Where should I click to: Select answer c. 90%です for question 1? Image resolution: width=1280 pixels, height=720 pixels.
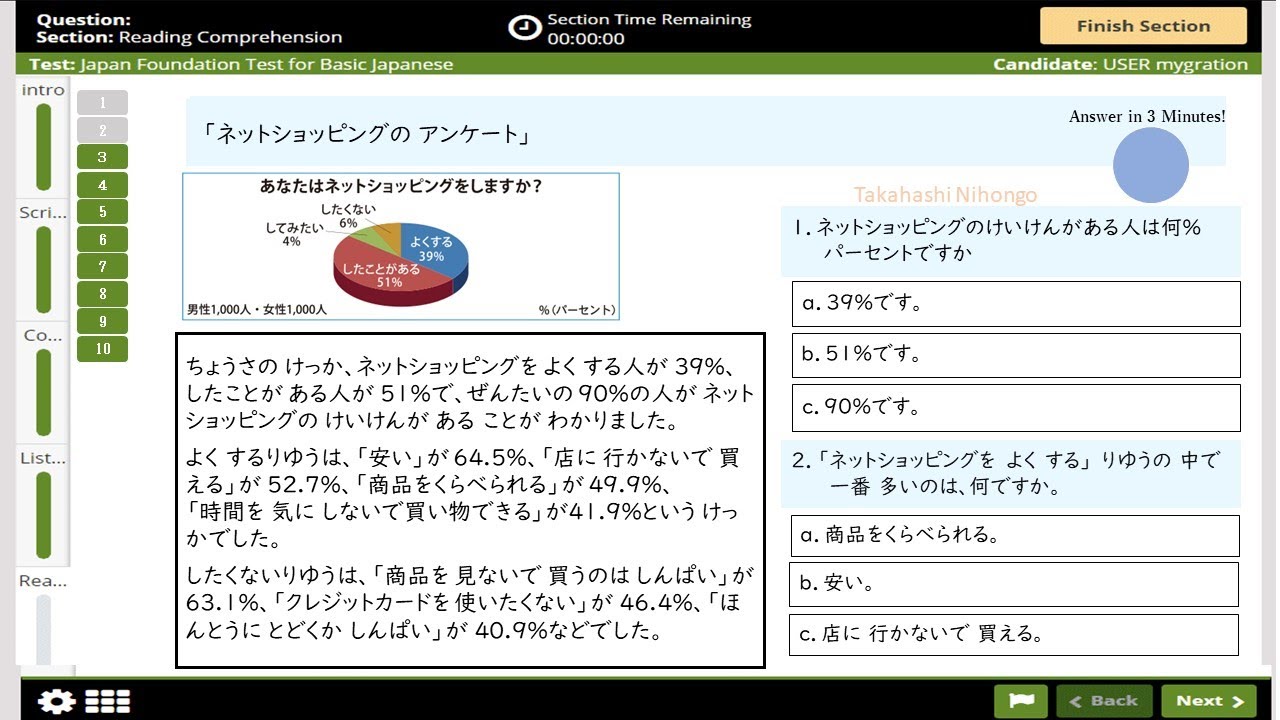1016,407
